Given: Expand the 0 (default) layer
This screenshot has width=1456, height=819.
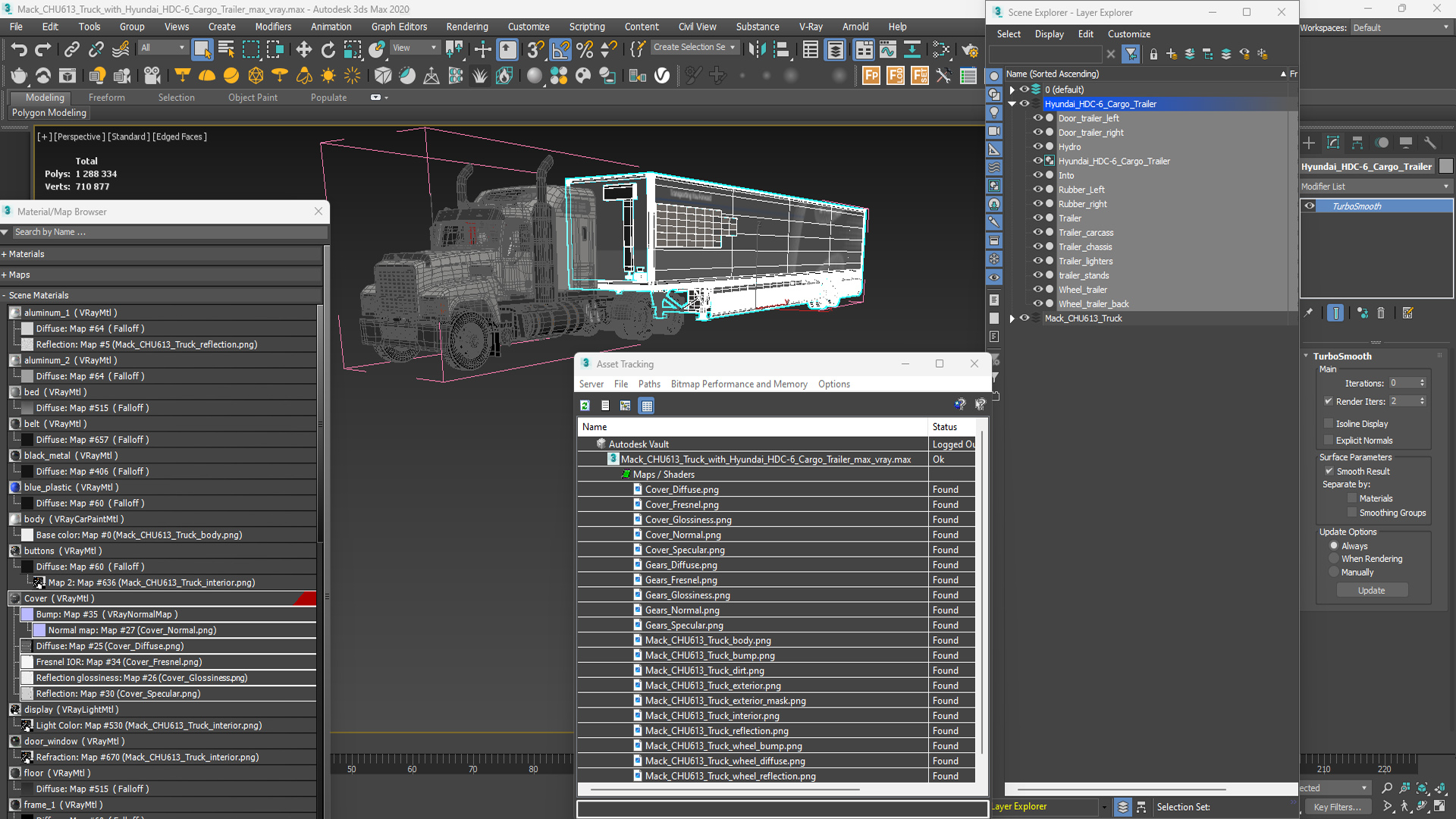Looking at the screenshot, I should click(x=1012, y=89).
